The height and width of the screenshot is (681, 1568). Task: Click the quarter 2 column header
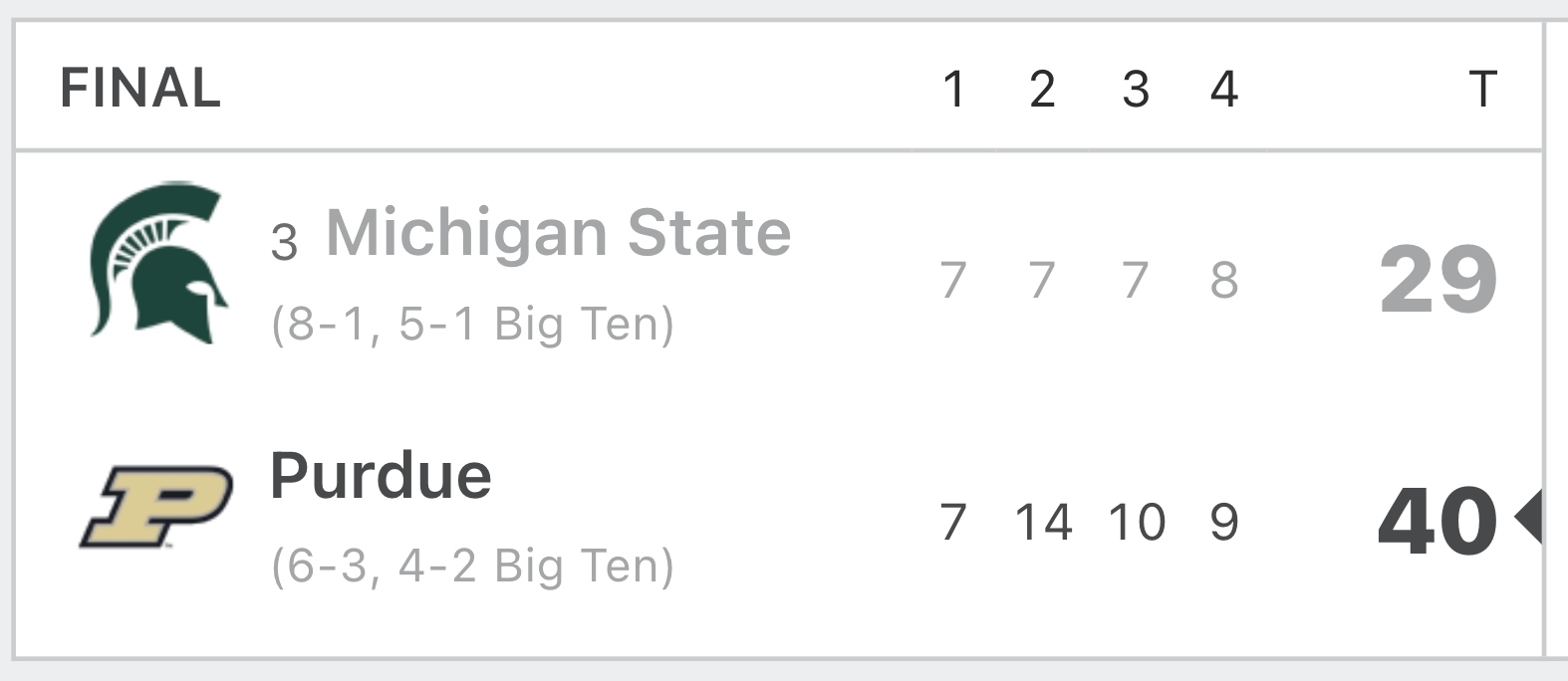[1042, 89]
